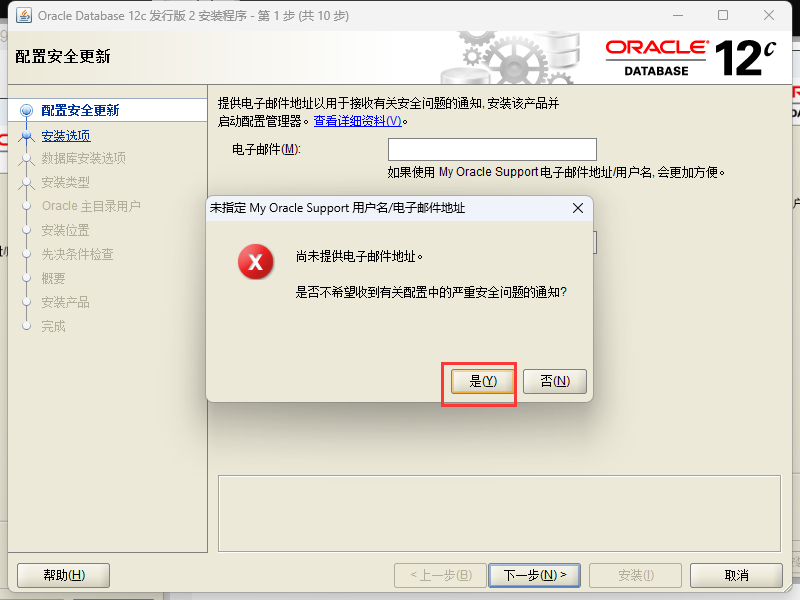
Task: Click the 否(N) button
Action: 555,381
